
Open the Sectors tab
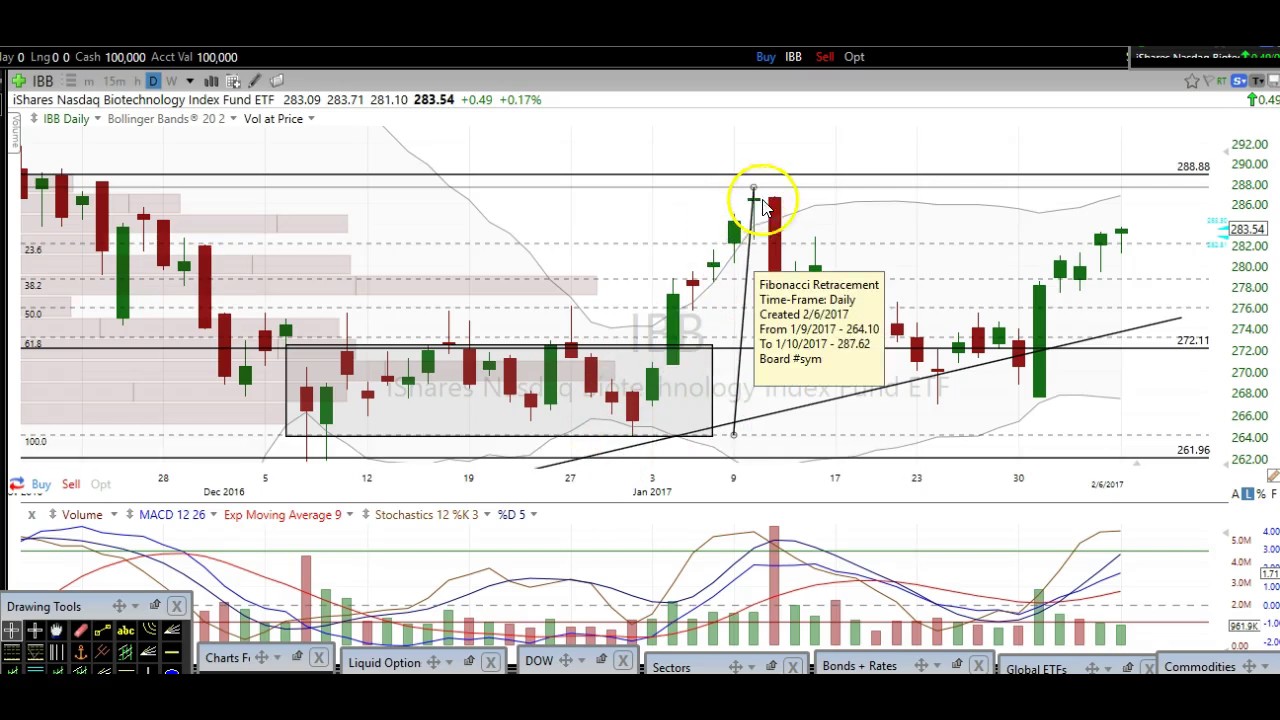(x=671, y=667)
